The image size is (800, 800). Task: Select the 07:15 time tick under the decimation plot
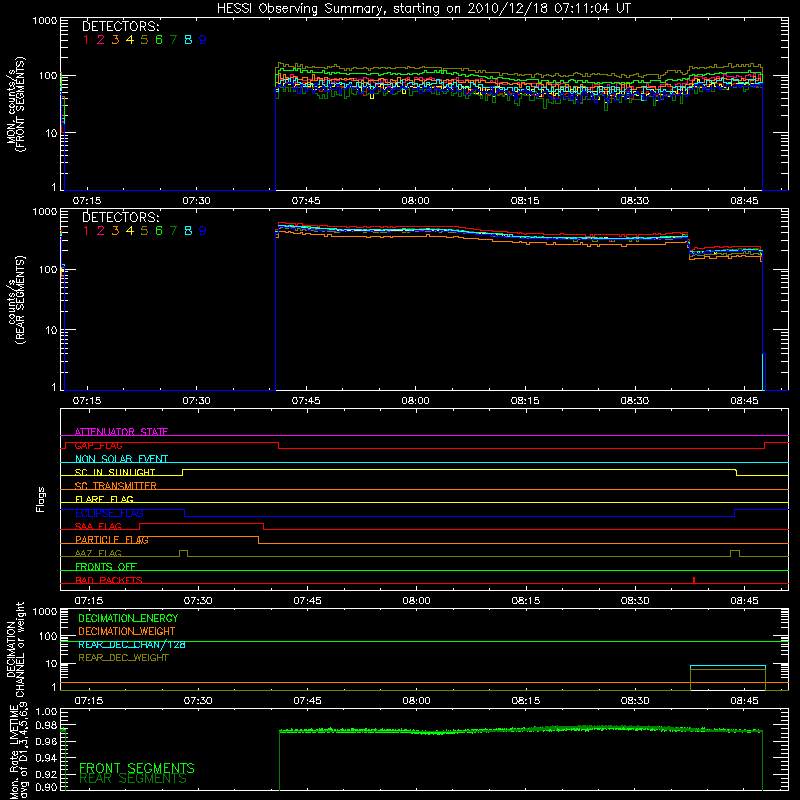tap(89, 701)
